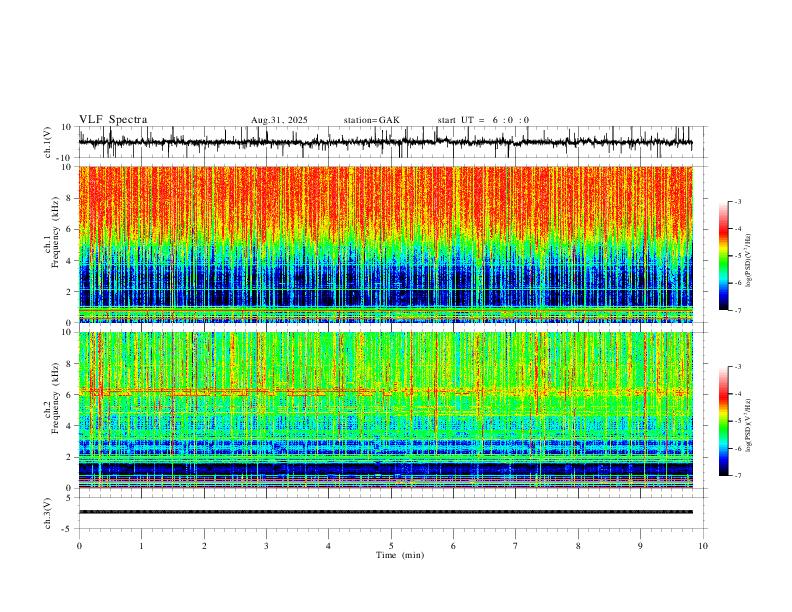Image resolution: width=792 pixels, height=612 pixels.
Task: Click time axis tick label "1"
Action: tap(141, 546)
